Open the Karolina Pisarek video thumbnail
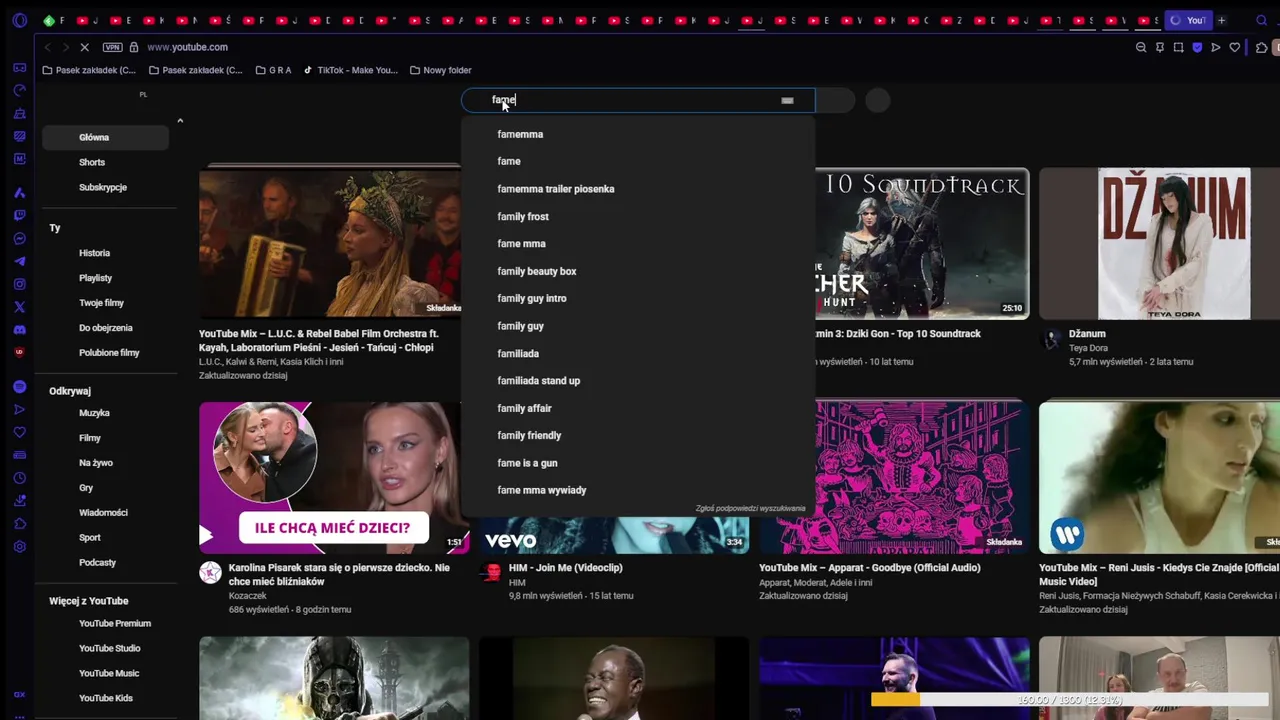This screenshot has height=720, width=1280. pyautogui.click(x=334, y=478)
